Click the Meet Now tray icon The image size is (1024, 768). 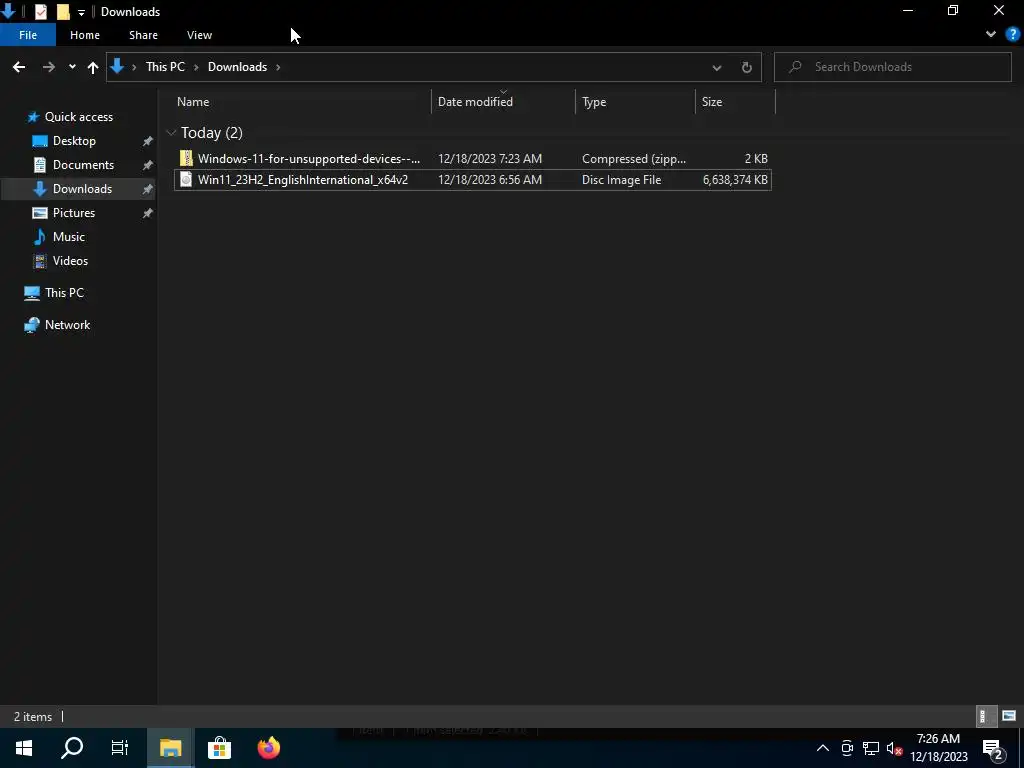(847, 748)
